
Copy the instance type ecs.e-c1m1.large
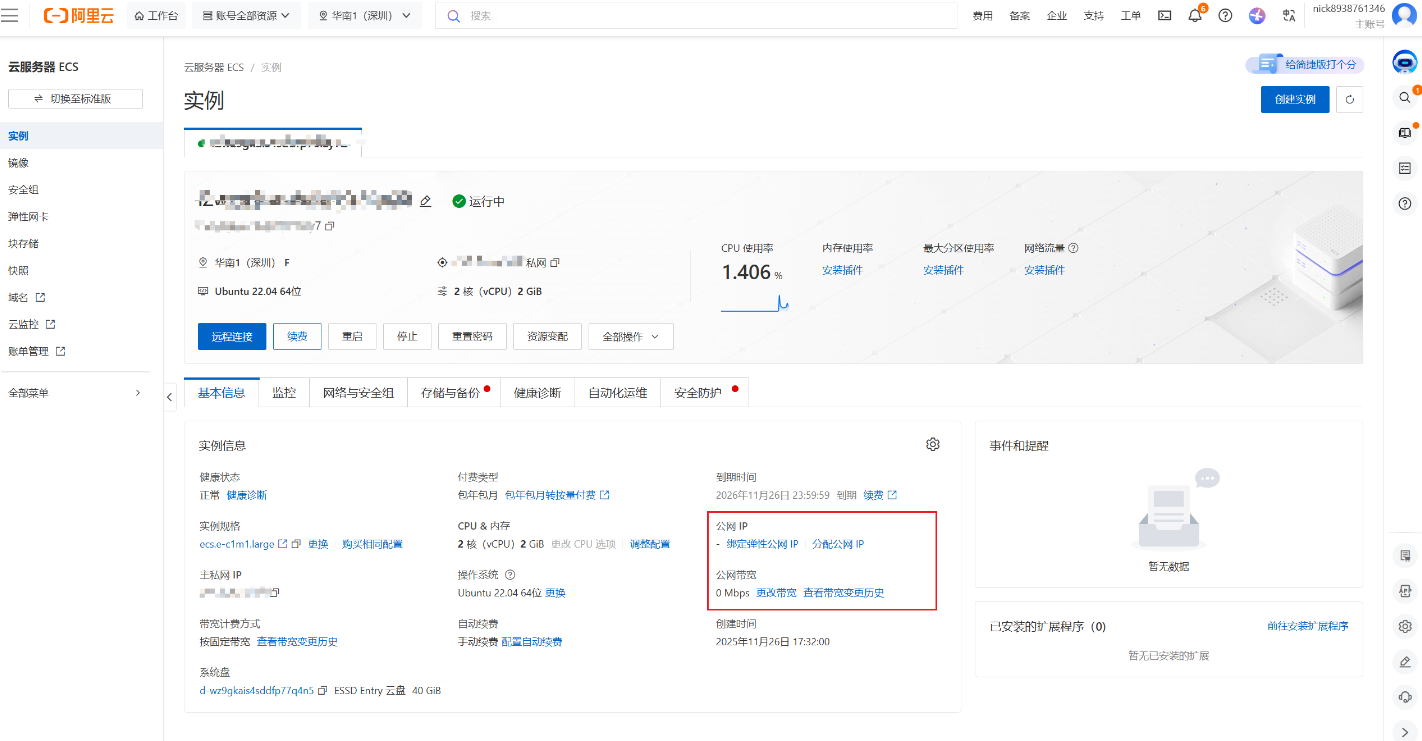point(297,544)
